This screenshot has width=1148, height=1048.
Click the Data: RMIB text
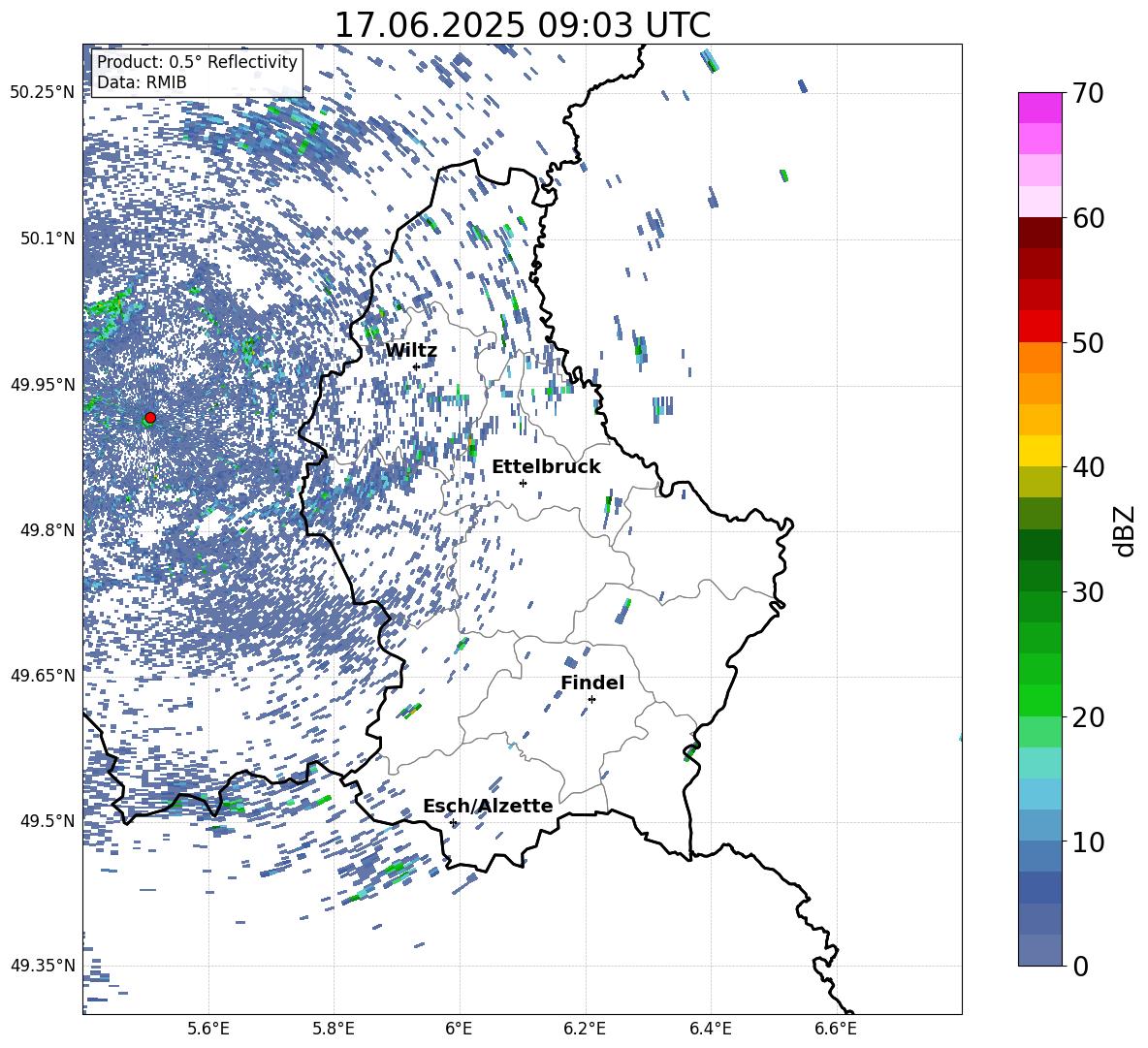coord(142,82)
